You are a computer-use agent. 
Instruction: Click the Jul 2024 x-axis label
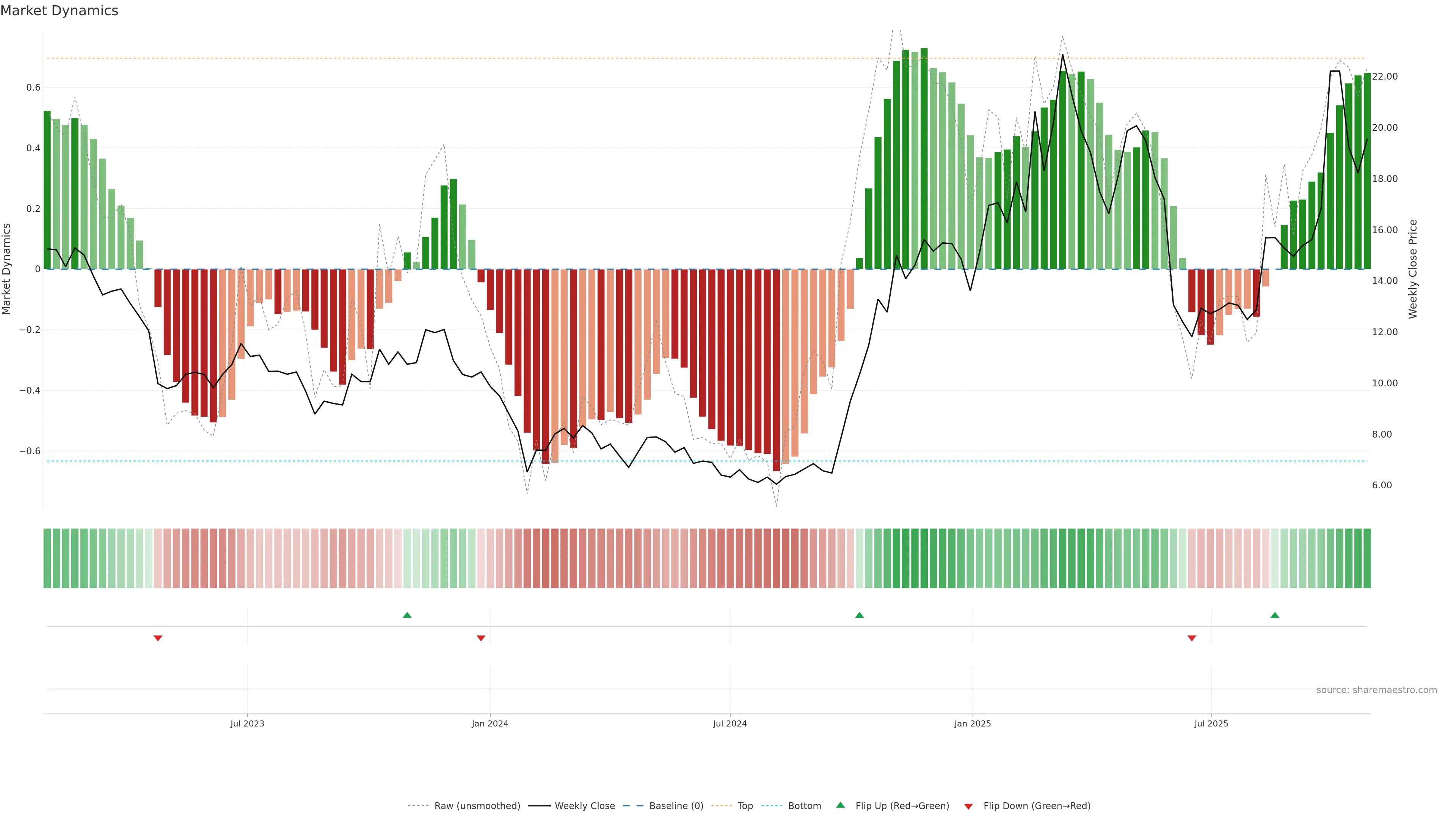click(x=730, y=723)
